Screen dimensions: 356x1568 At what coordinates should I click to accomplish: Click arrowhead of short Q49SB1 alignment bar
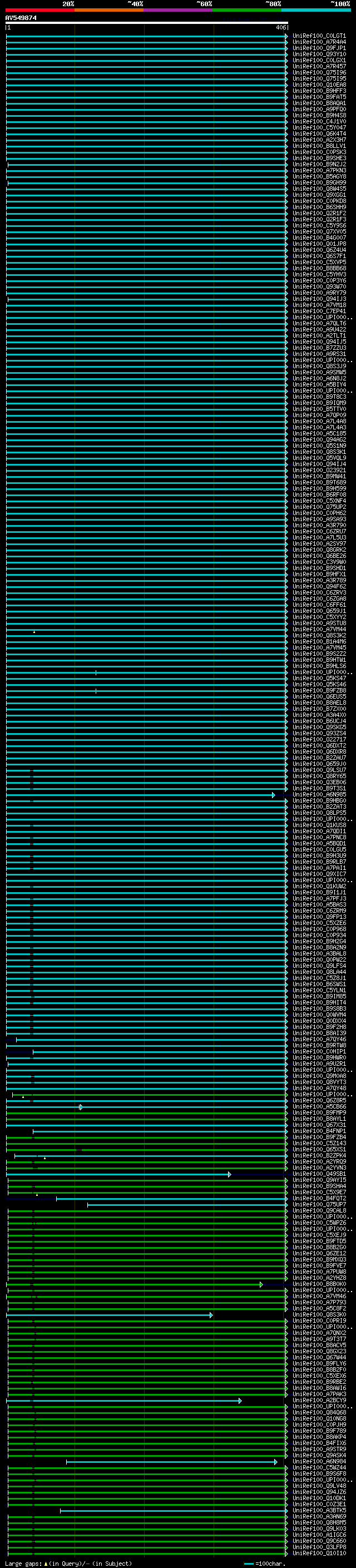229,1175
